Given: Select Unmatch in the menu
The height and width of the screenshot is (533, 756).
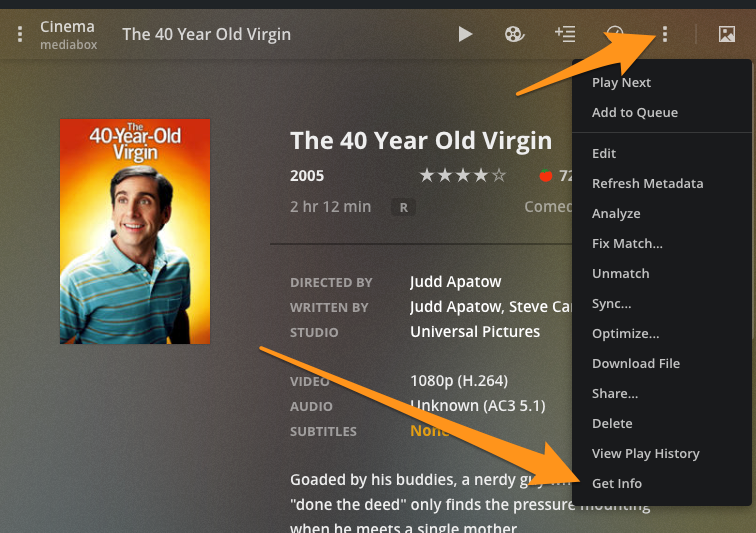Looking at the screenshot, I should tap(662, 273).
